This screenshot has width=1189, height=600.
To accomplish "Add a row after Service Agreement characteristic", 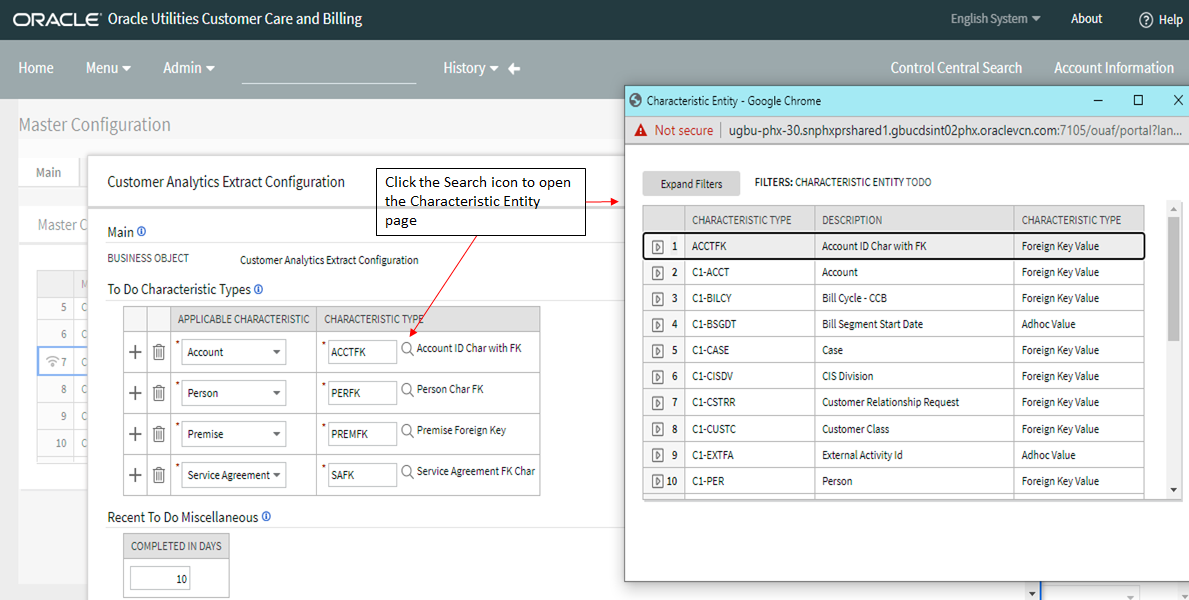I will click(135, 474).
